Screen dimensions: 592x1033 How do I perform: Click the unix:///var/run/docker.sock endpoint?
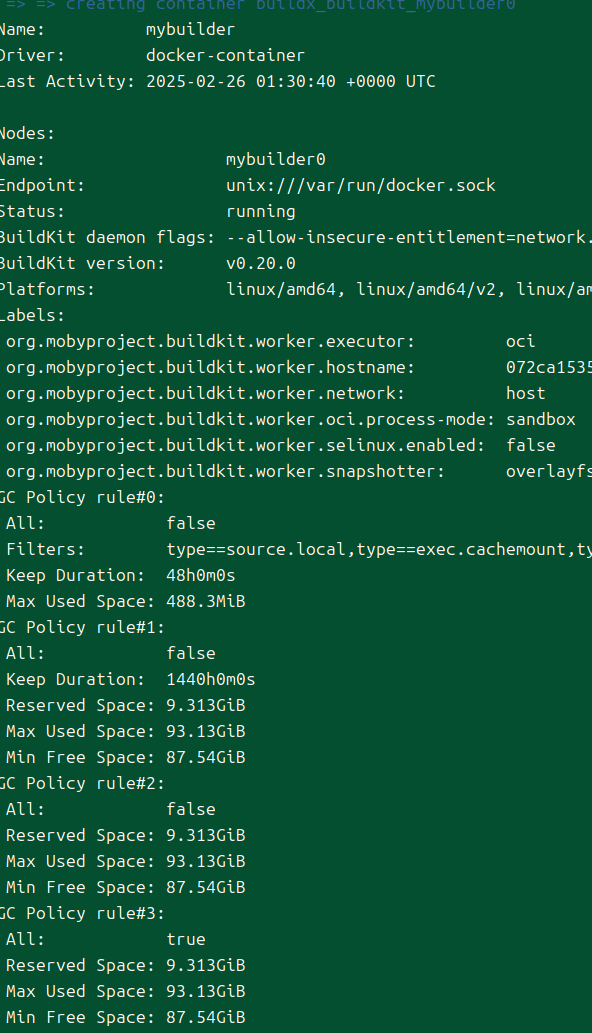coord(361,186)
